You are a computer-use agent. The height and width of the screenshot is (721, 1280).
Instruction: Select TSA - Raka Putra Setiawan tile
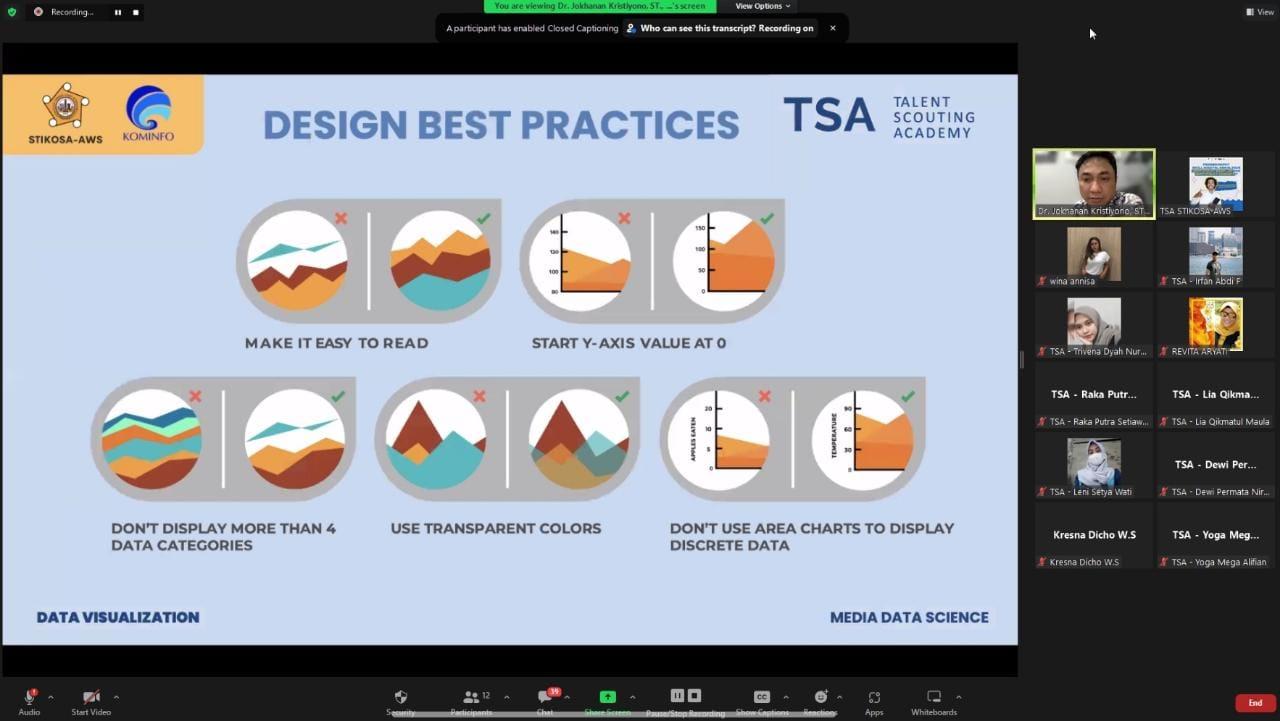pos(1094,395)
